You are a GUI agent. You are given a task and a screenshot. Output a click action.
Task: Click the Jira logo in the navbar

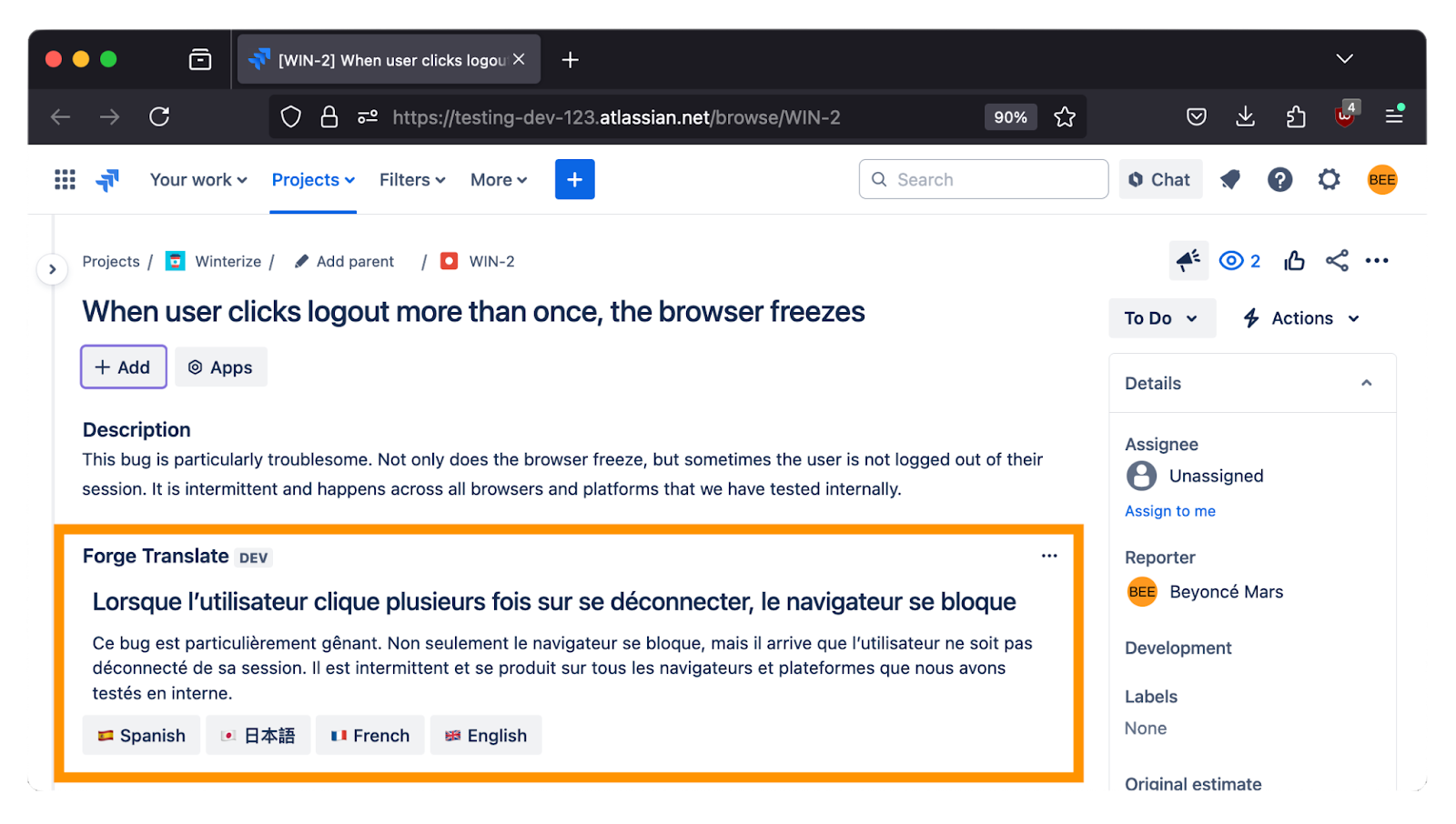tap(106, 179)
